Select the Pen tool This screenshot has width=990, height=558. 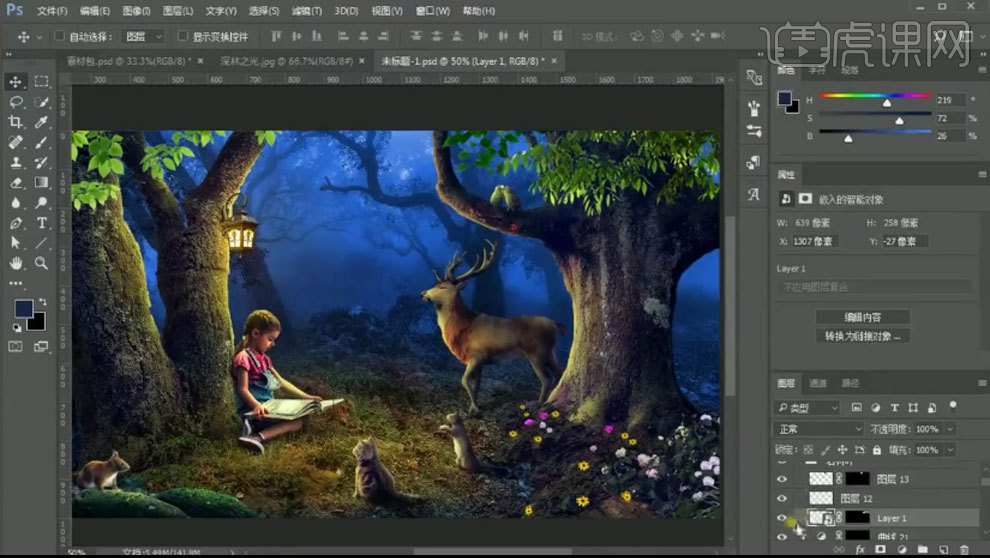coord(15,223)
